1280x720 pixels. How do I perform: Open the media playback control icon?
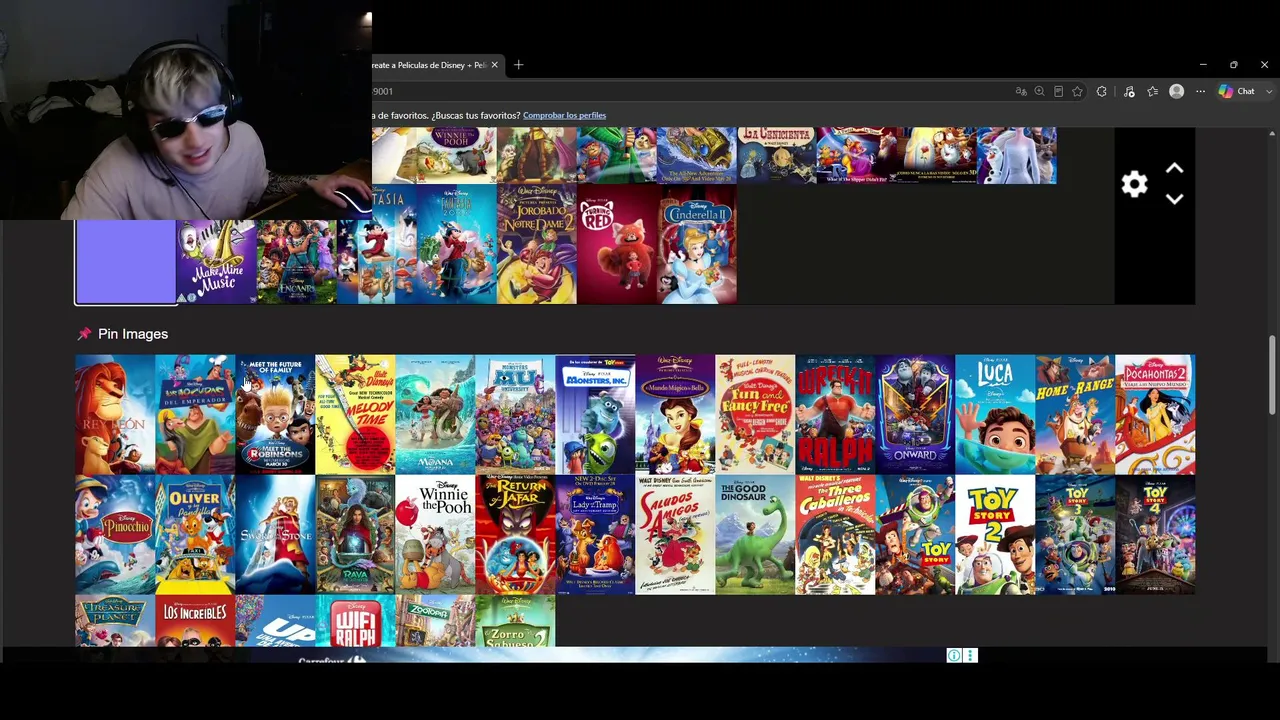tap(1129, 91)
